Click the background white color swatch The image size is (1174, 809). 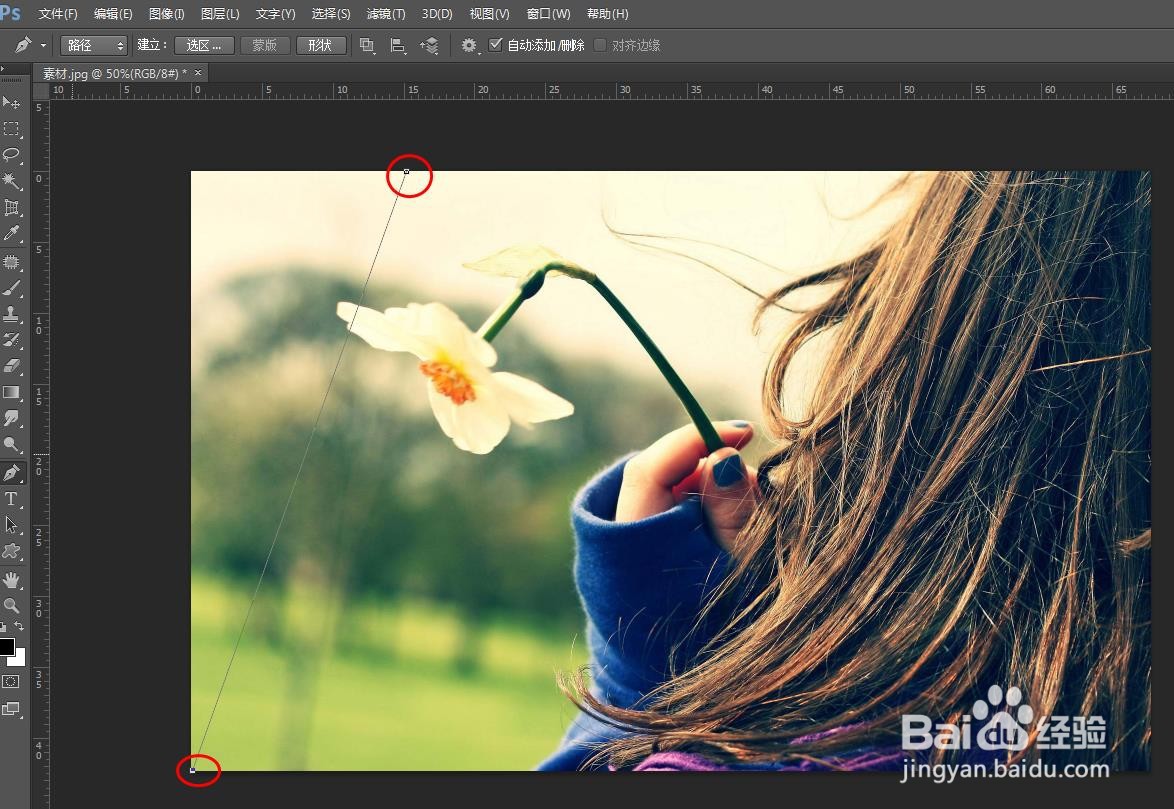19,659
